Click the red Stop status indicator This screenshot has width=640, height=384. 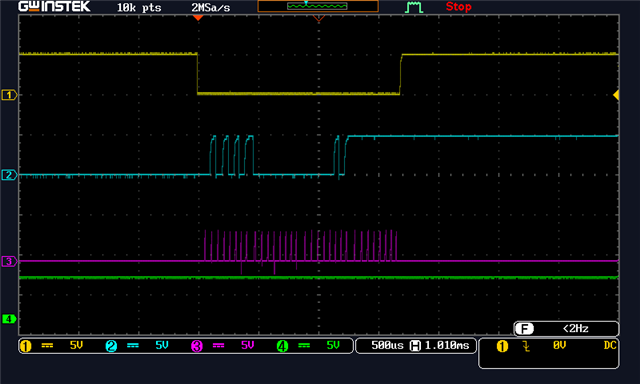458,7
